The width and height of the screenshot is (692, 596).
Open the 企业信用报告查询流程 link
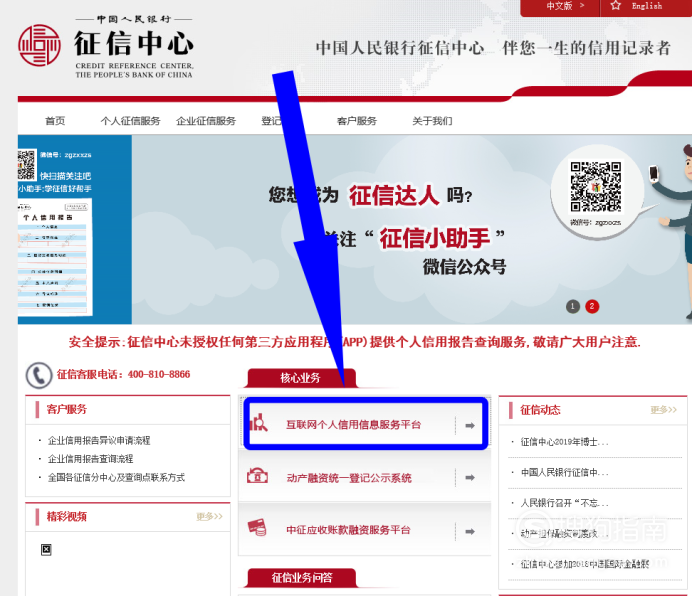point(98,459)
